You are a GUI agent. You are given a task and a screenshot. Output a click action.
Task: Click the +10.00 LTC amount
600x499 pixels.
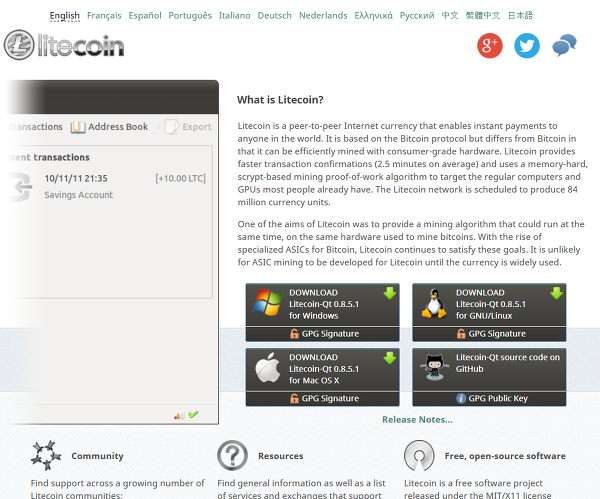(180, 178)
